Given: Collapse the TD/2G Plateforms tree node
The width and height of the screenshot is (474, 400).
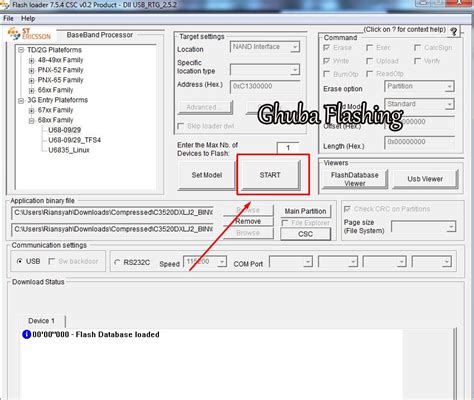Looking at the screenshot, I should click(x=21, y=50).
